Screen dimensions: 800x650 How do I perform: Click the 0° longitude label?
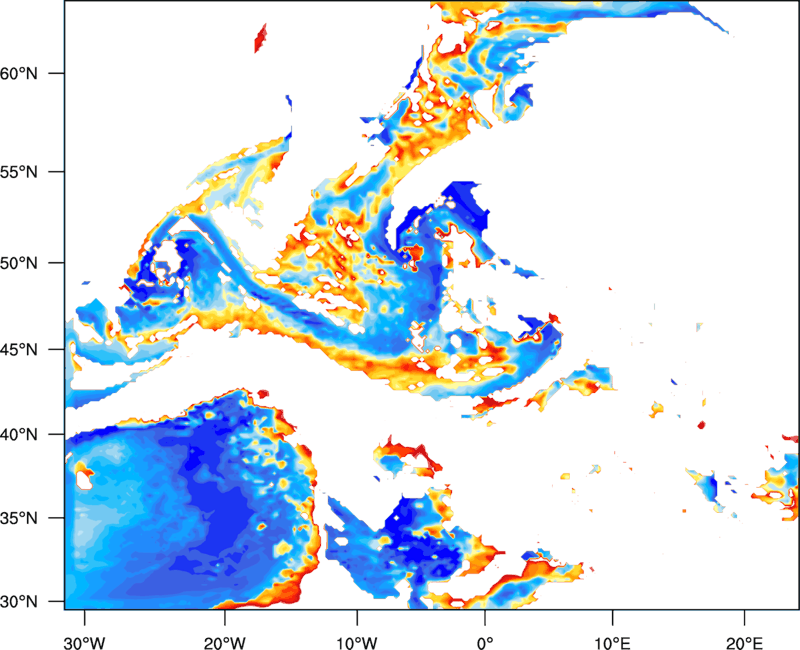pos(485,643)
